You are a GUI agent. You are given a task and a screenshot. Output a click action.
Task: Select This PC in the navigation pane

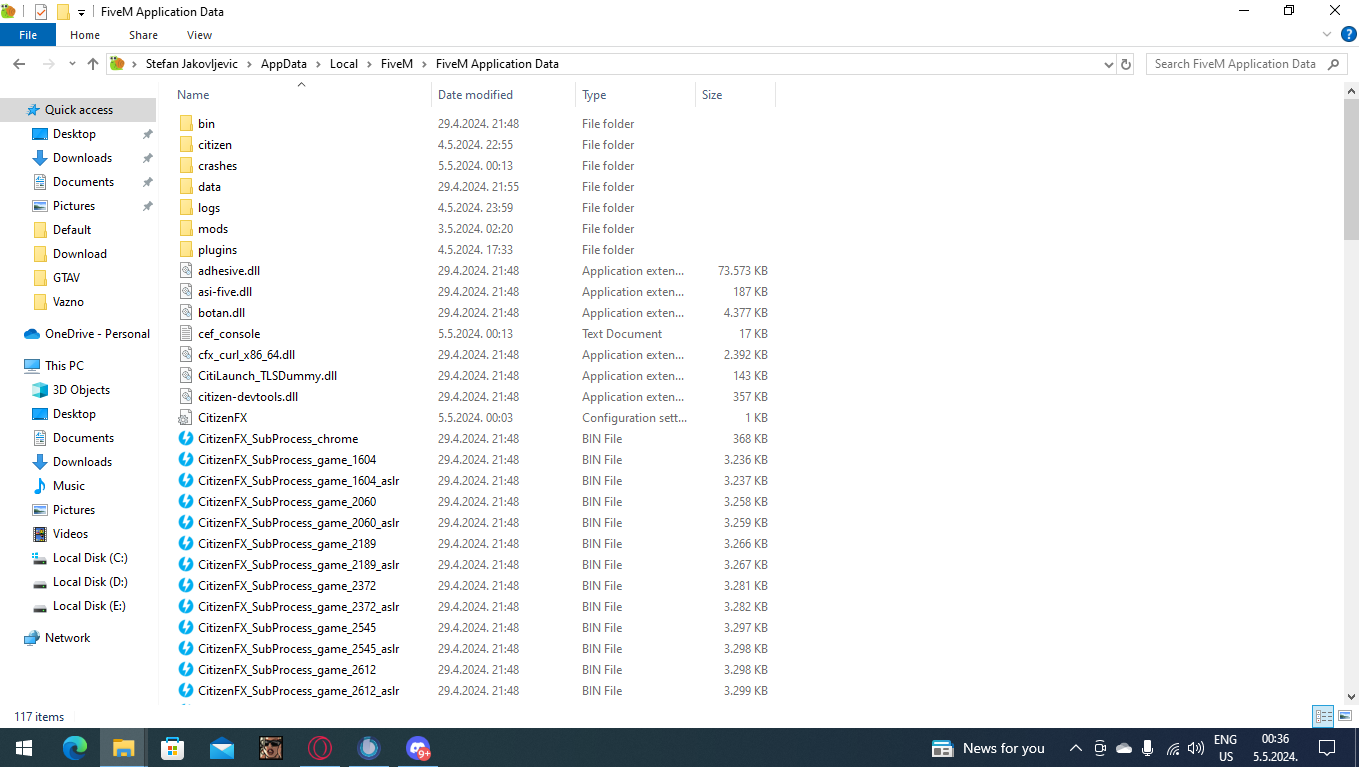pyautogui.click(x=64, y=366)
